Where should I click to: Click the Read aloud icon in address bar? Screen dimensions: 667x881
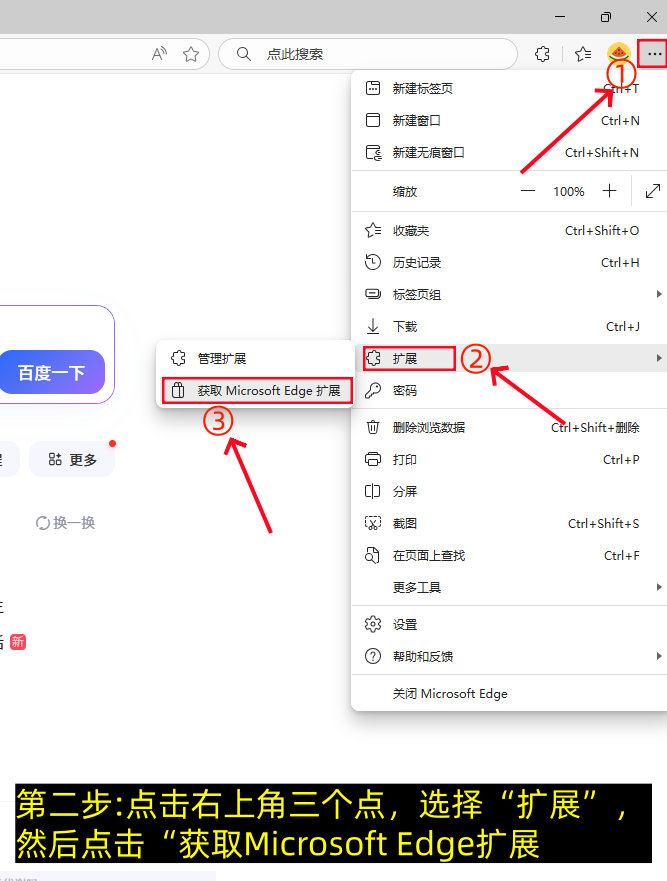160,54
